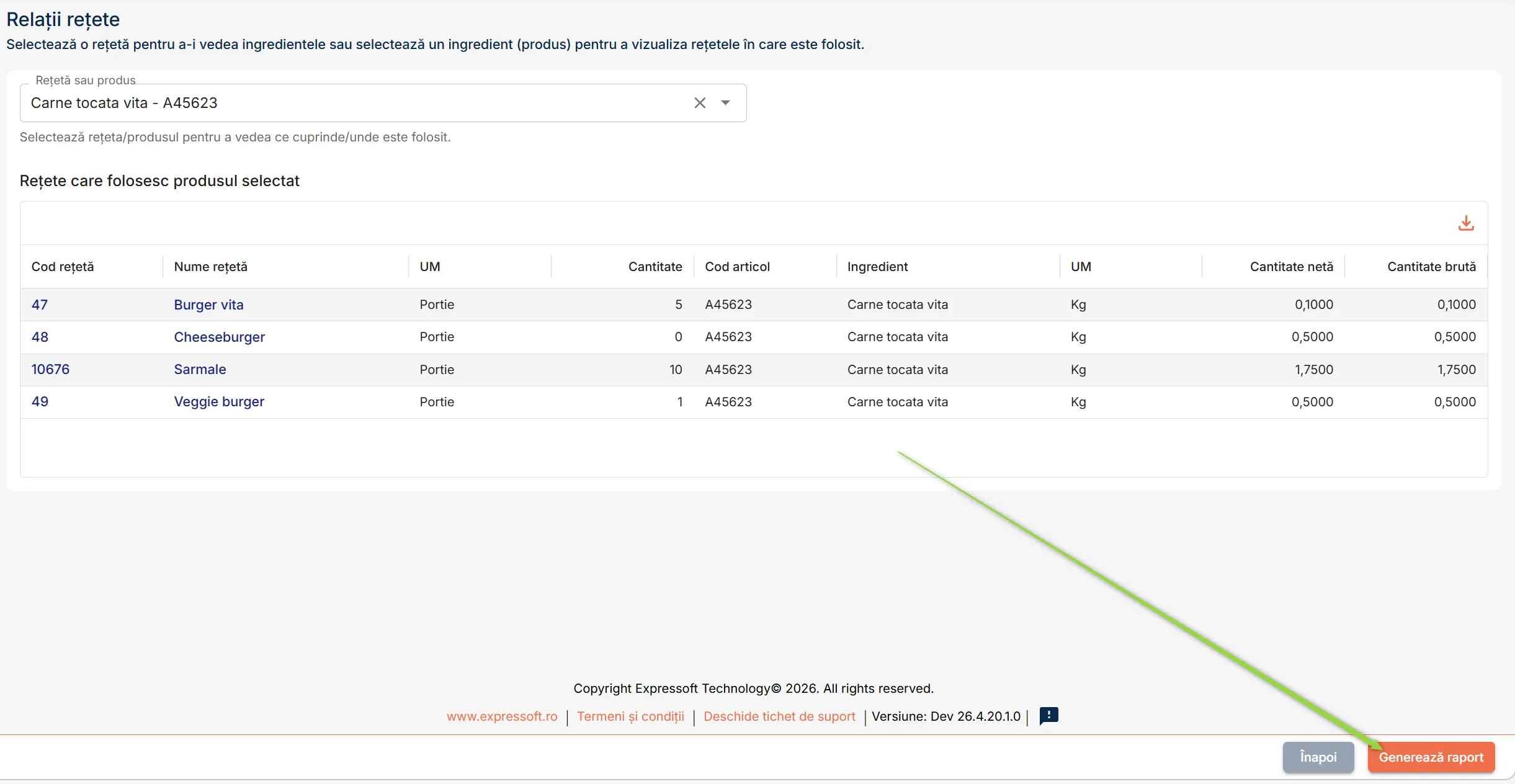Screen dimensions: 1515x784
Task: Select the Burger vita quantity 5 cell
Action: pyautogui.click(x=679, y=305)
